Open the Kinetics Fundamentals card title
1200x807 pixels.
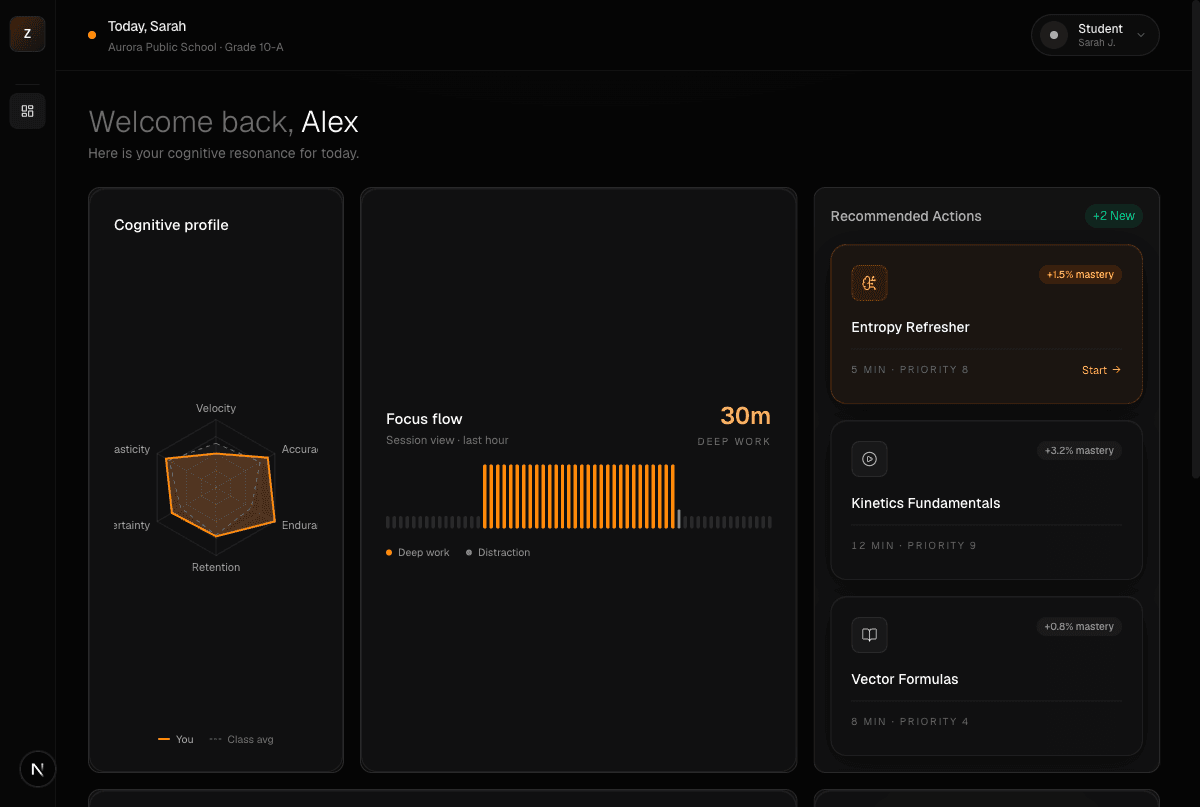click(925, 503)
